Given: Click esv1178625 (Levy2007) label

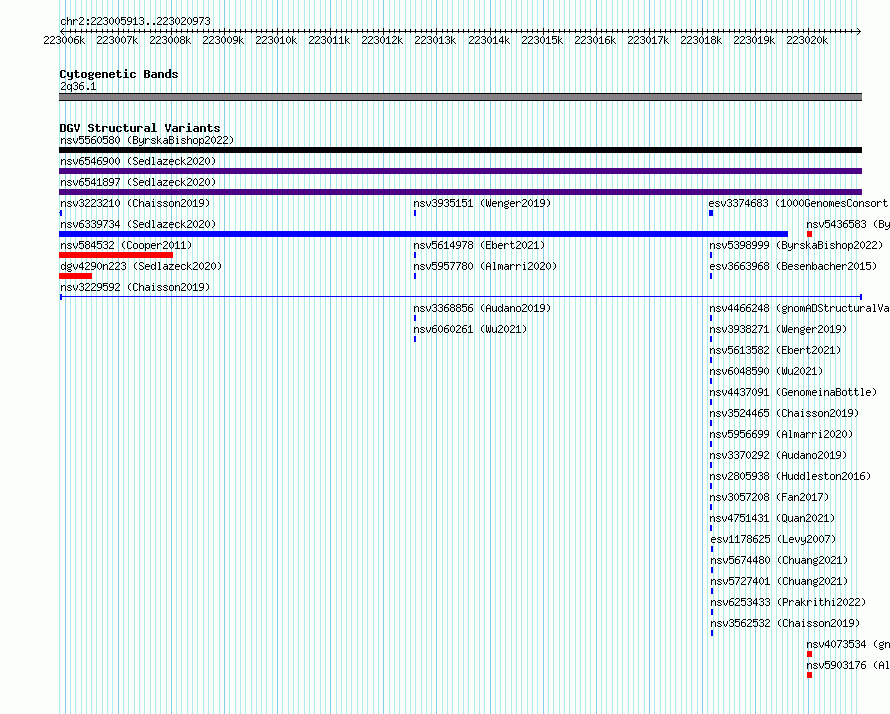Looking at the screenshot, I should 774,539.
